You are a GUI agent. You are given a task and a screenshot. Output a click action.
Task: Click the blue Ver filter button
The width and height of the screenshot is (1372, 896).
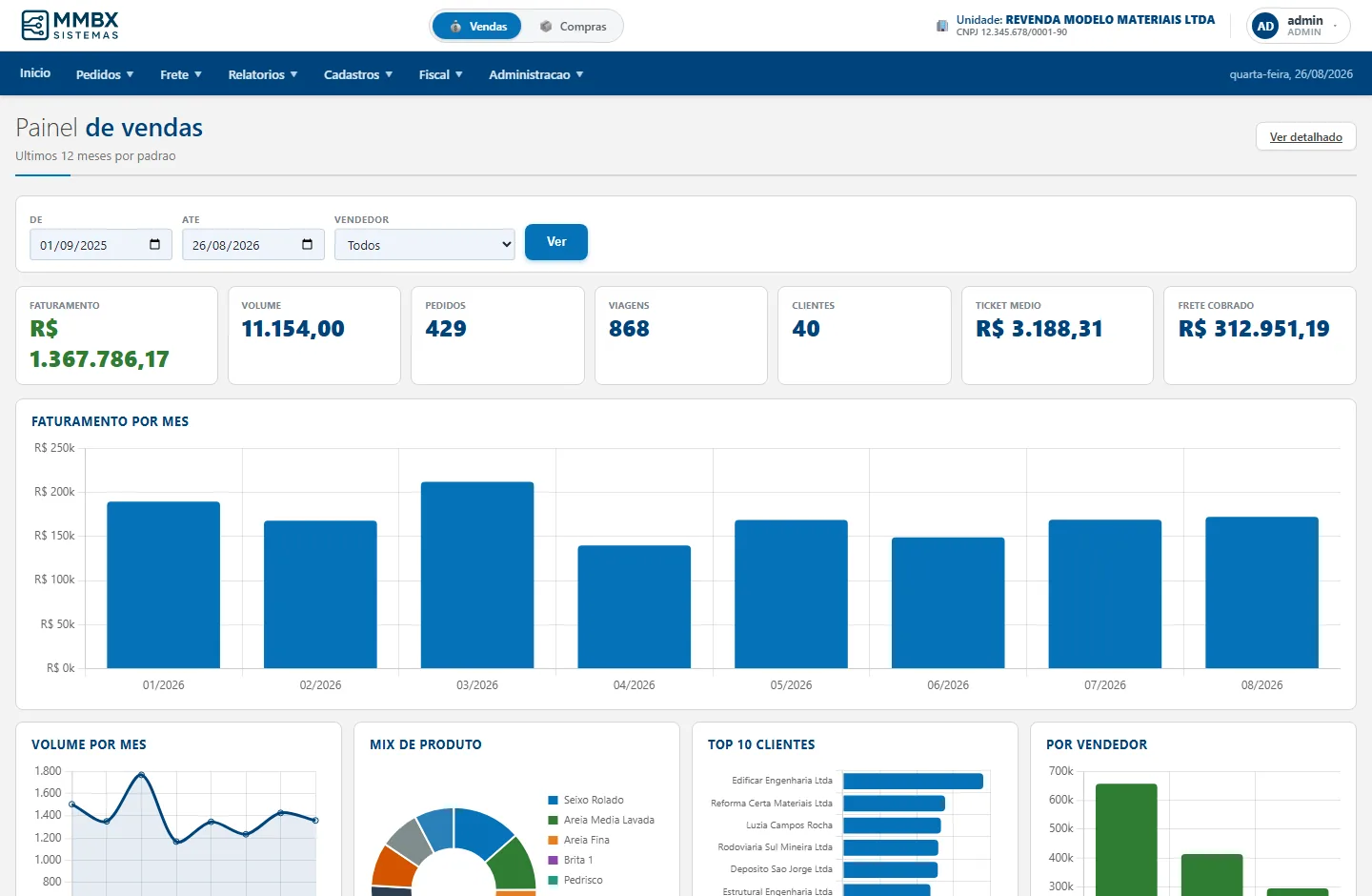click(x=556, y=242)
